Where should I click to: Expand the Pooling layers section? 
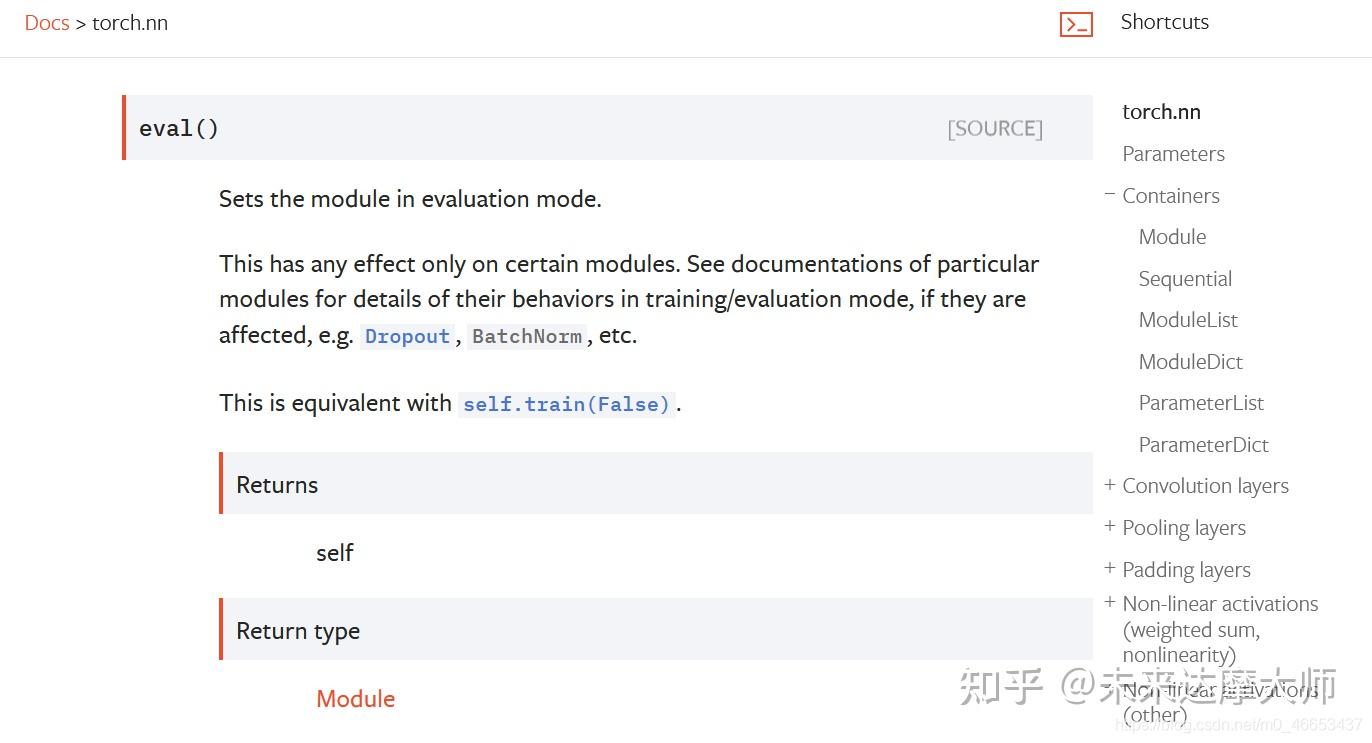(1109, 527)
